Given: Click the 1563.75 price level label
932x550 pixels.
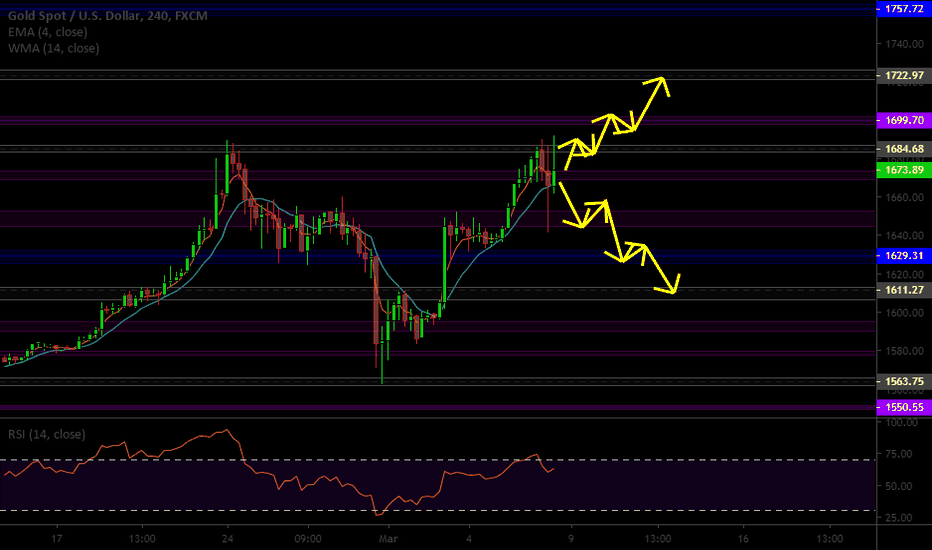Looking at the screenshot, I should click(x=904, y=382).
